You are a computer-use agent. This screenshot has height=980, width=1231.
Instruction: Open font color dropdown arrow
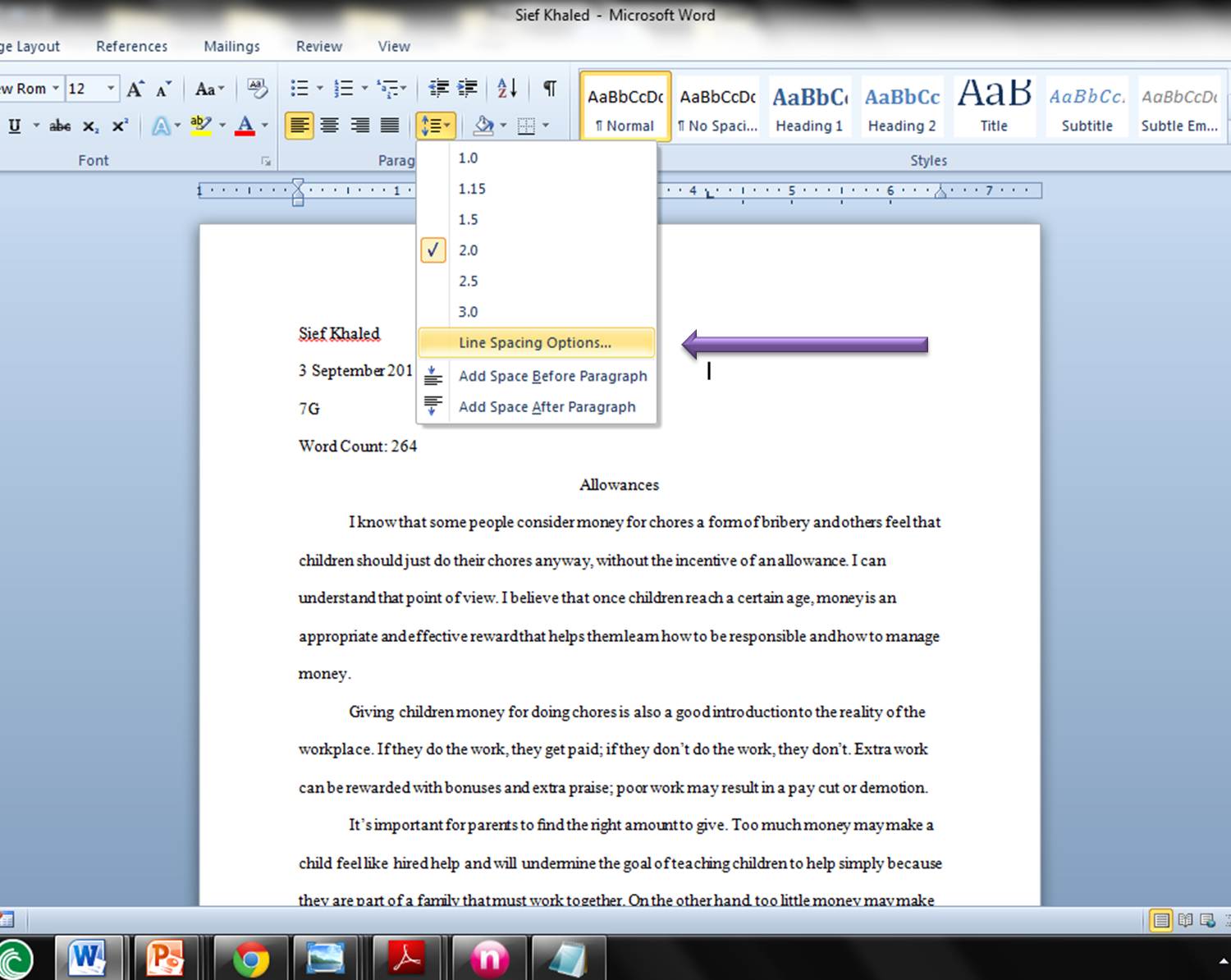tap(264, 126)
